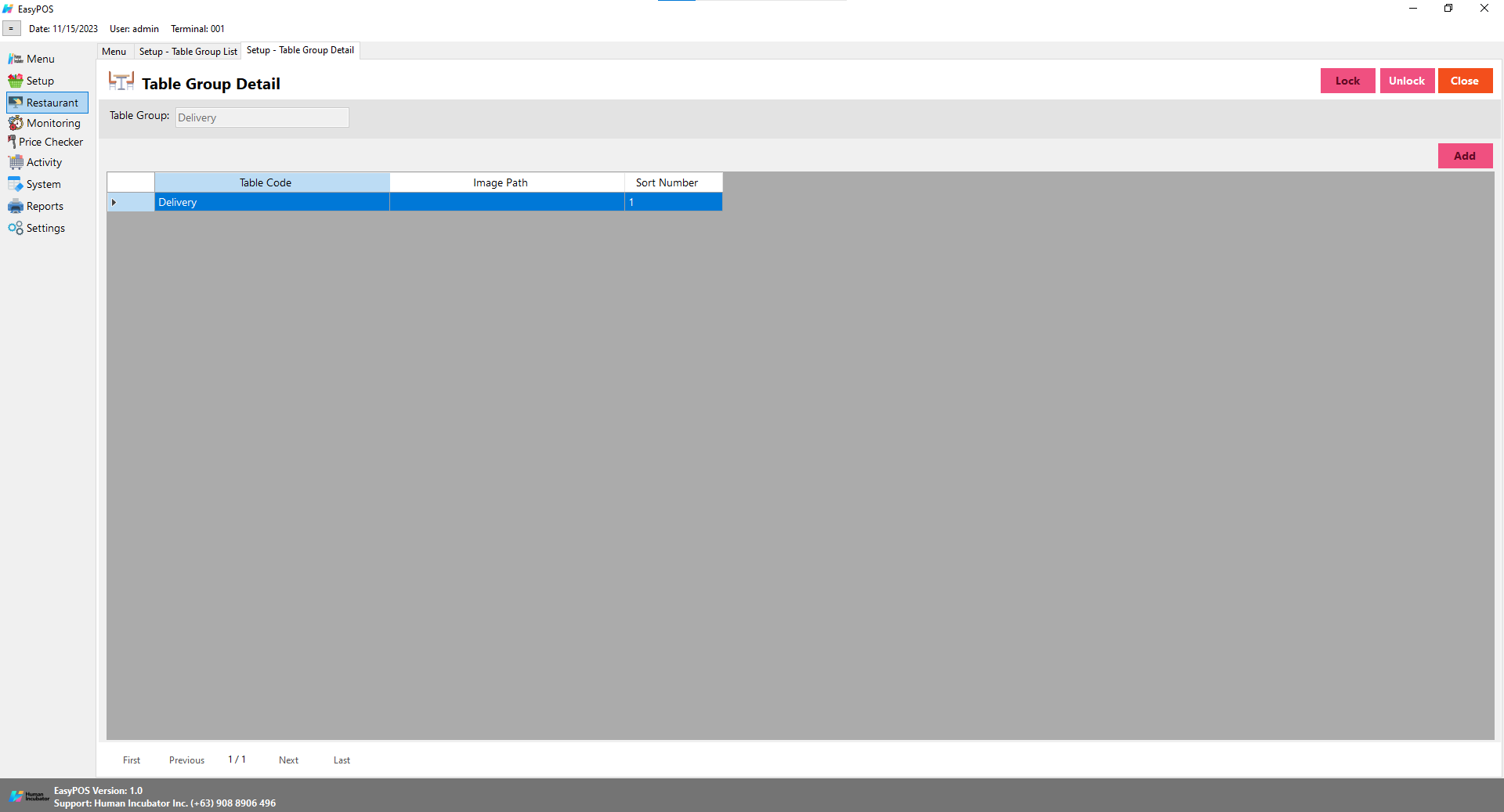The width and height of the screenshot is (1504, 812).
Task: Select the Delivery table code cell
Action: tap(272, 202)
